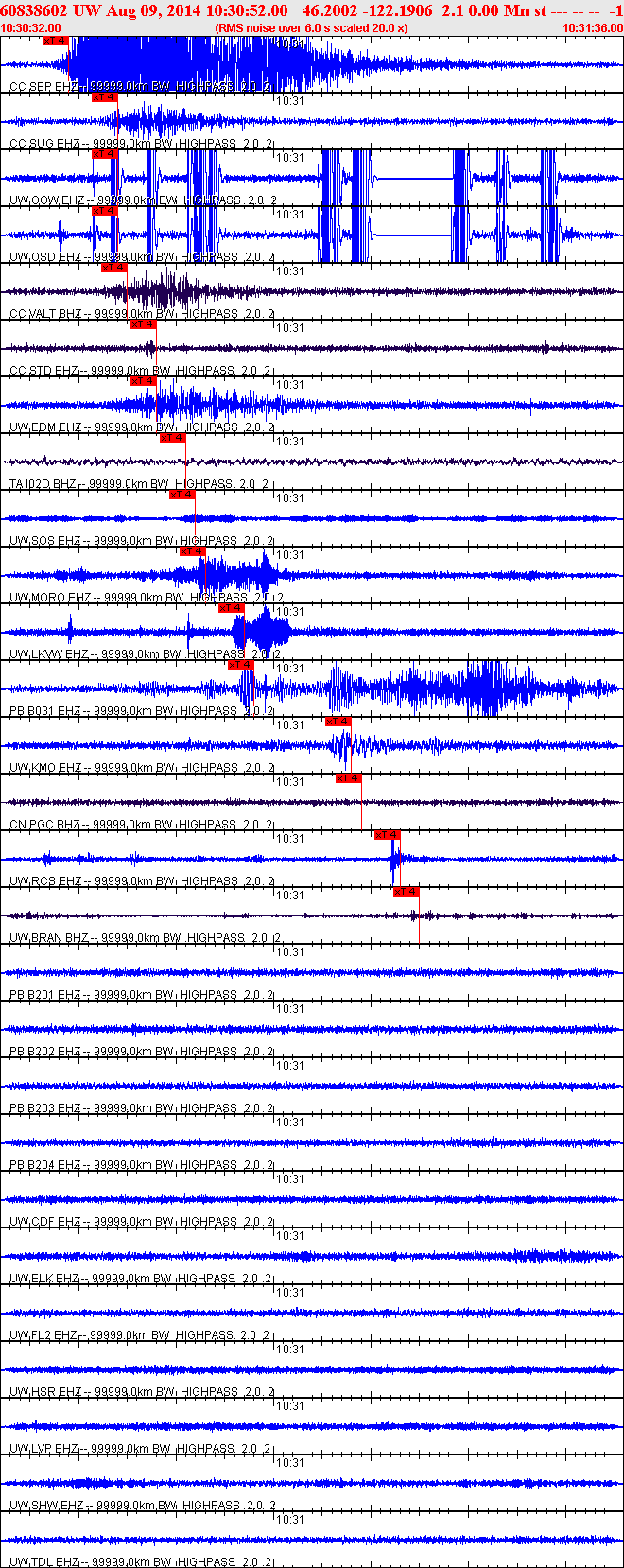
Task: Click the red pick flag on the UW BRAN trace
Action: [407, 892]
